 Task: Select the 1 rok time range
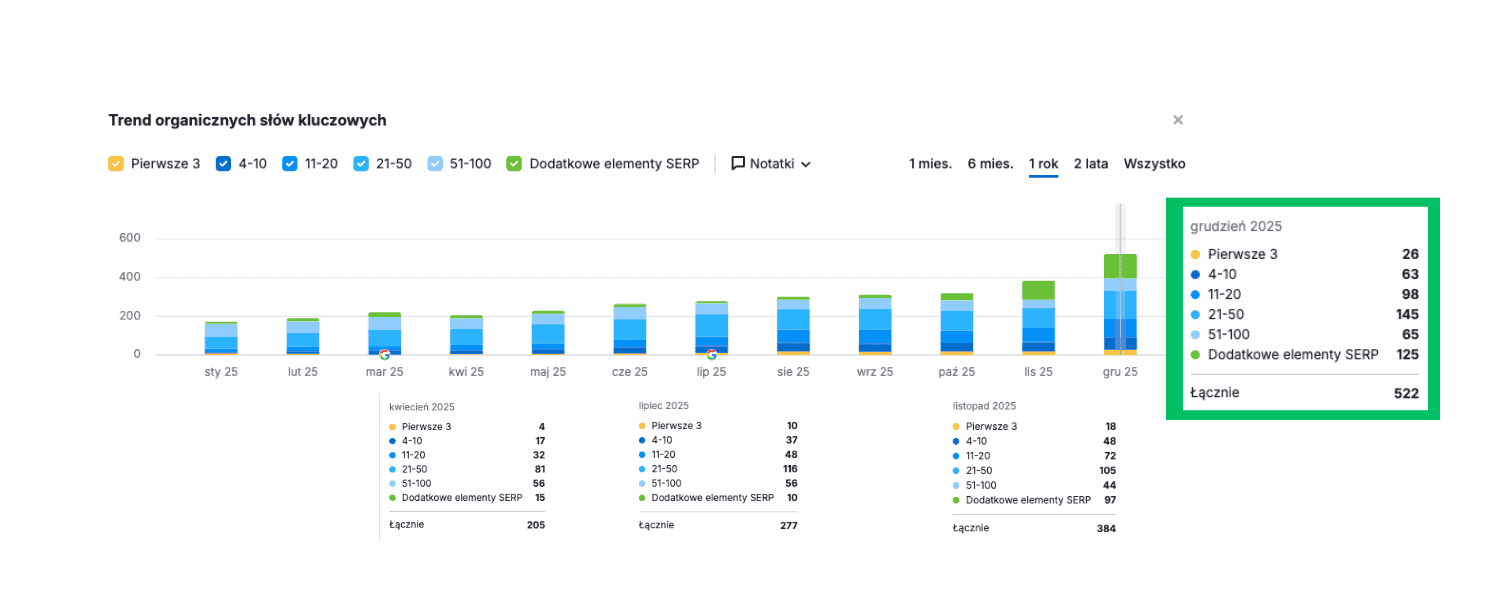(1043, 164)
